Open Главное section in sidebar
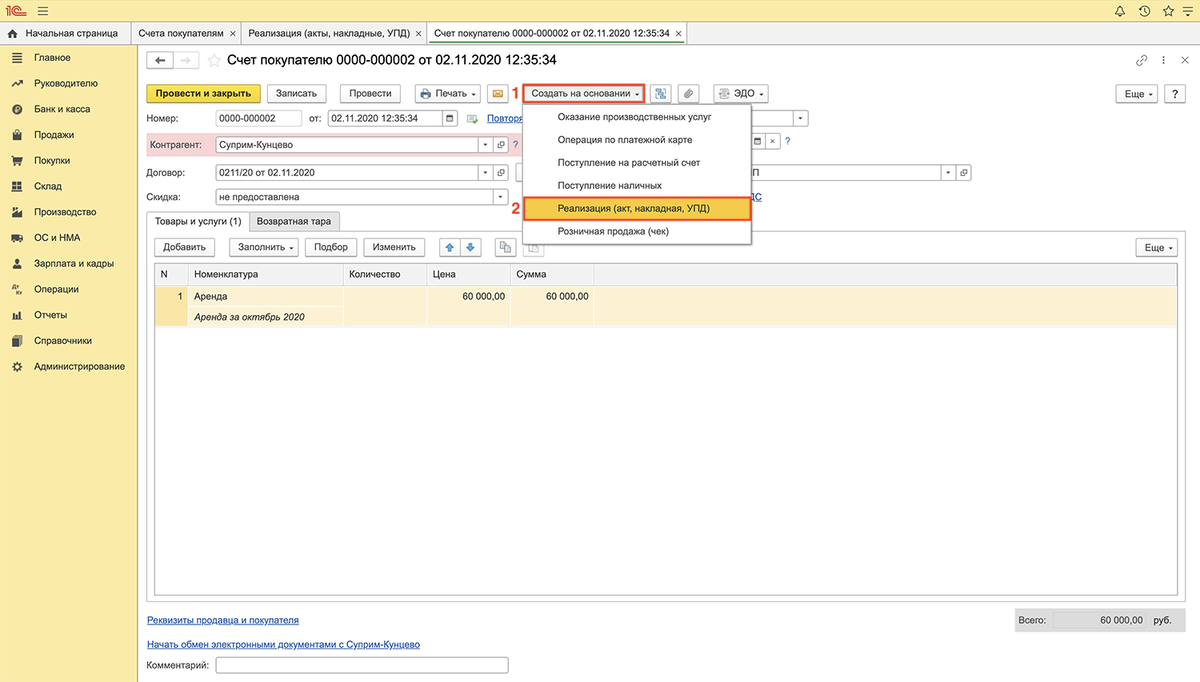 coord(52,57)
